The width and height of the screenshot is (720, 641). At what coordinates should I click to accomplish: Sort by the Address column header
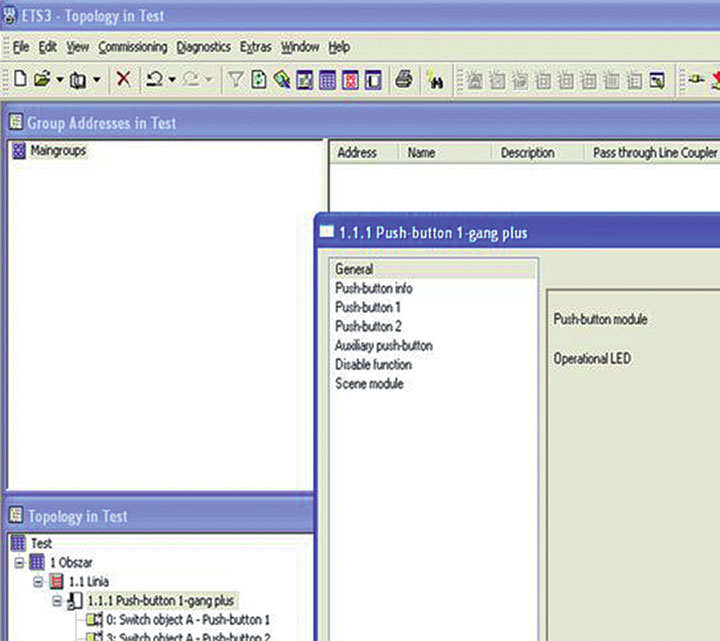363,152
